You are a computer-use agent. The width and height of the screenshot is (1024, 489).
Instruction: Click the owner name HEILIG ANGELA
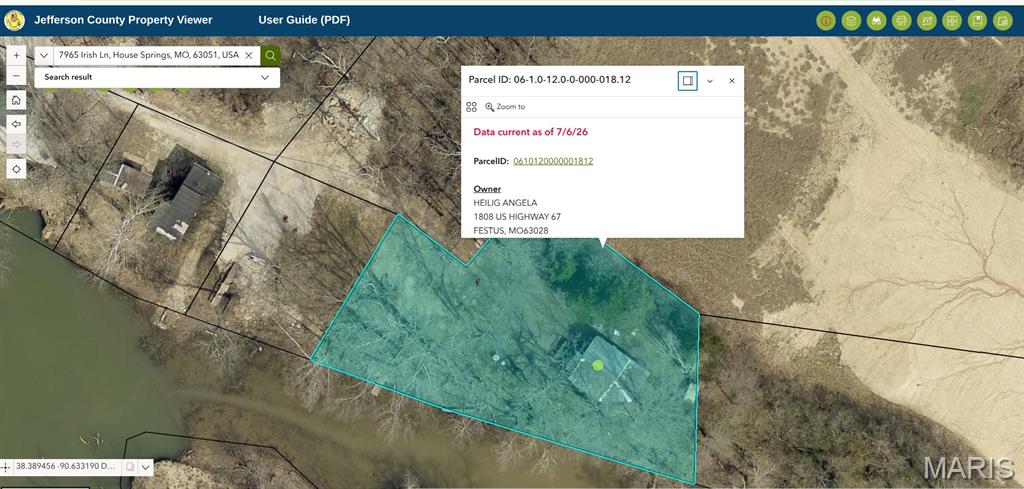505,202
